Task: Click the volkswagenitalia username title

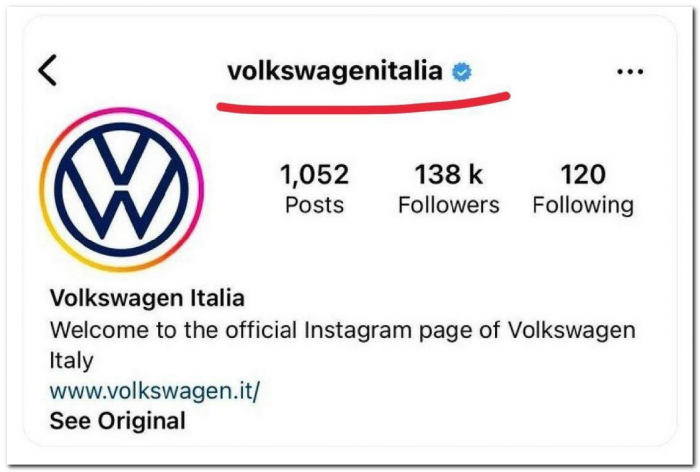Action: (x=335, y=71)
